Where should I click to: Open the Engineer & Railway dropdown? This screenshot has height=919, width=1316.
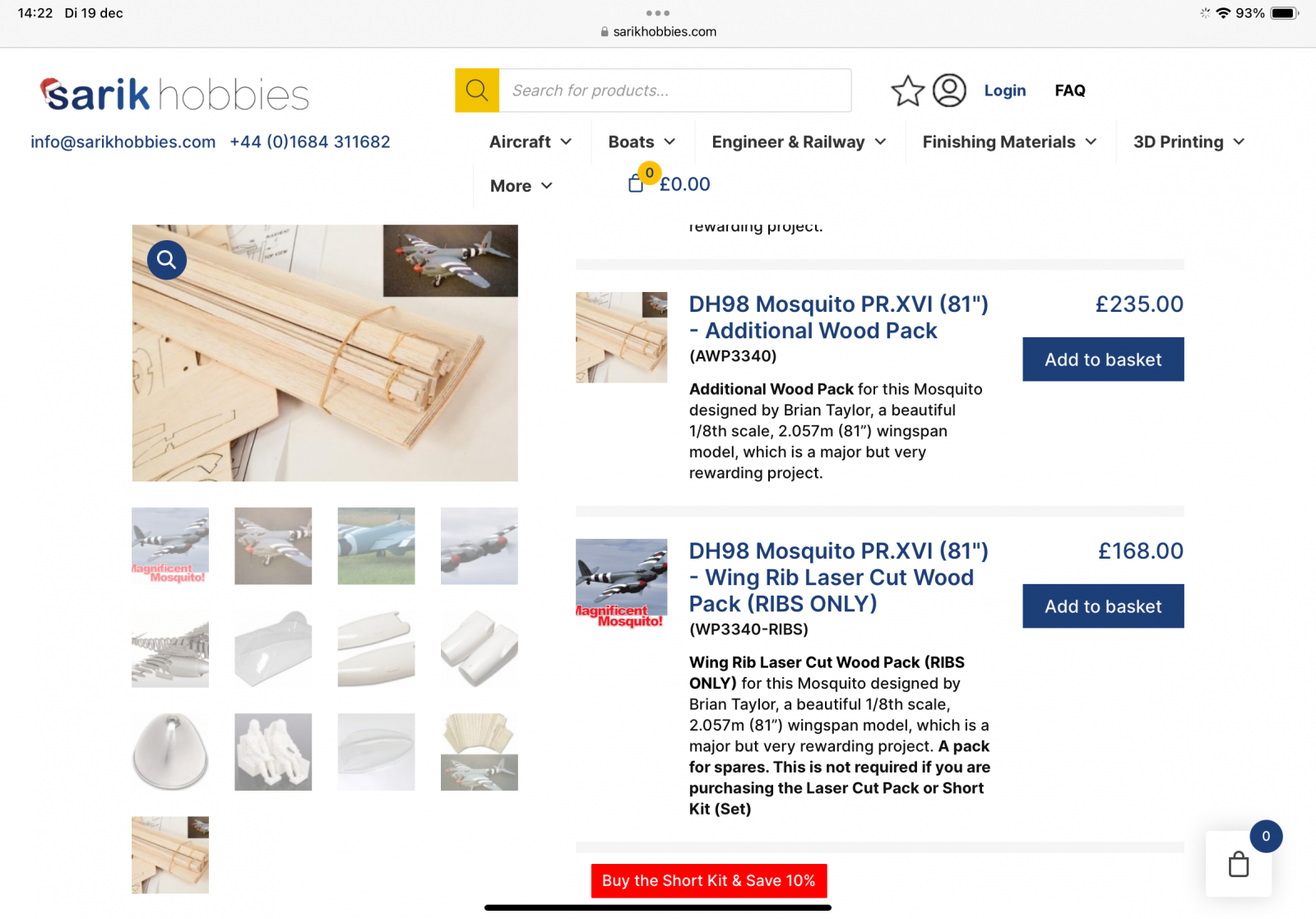pyautogui.click(x=799, y=142)
